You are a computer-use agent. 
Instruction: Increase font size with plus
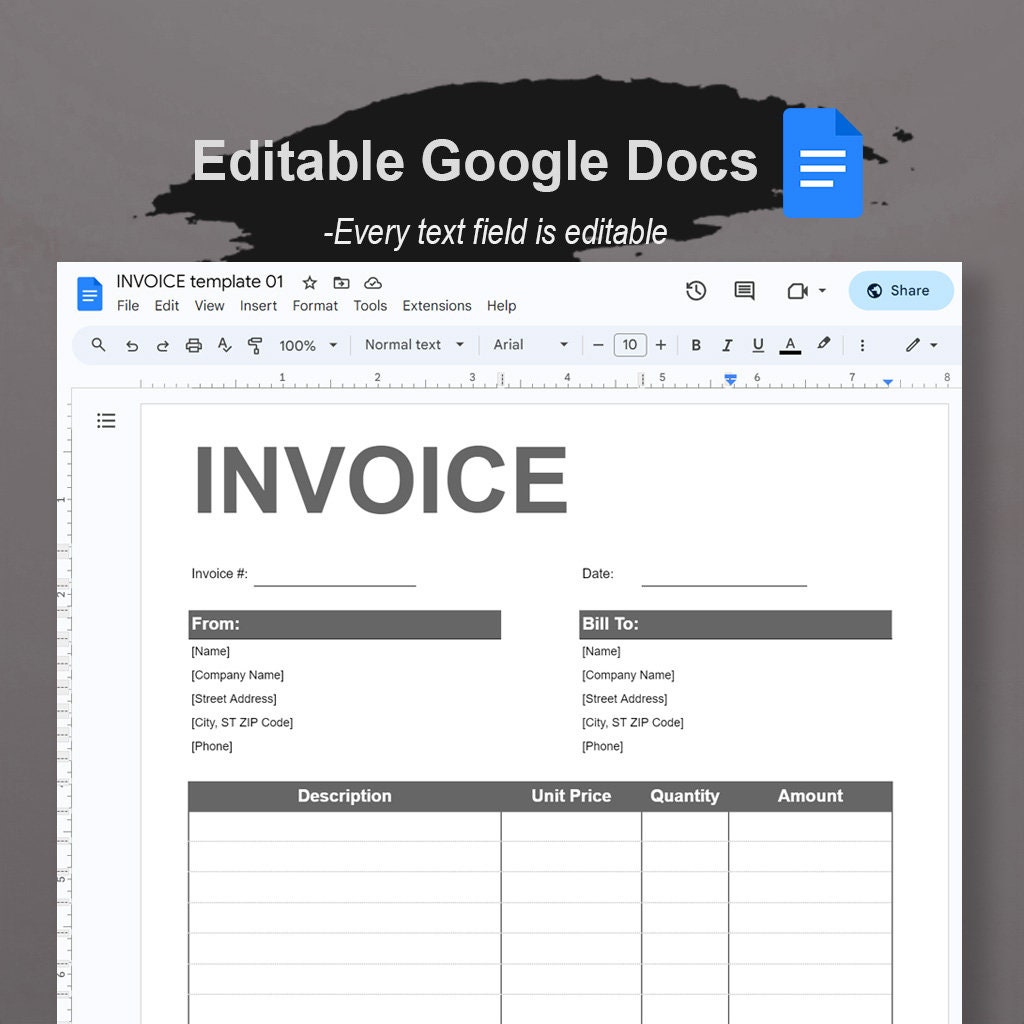[x=661, y=345]
